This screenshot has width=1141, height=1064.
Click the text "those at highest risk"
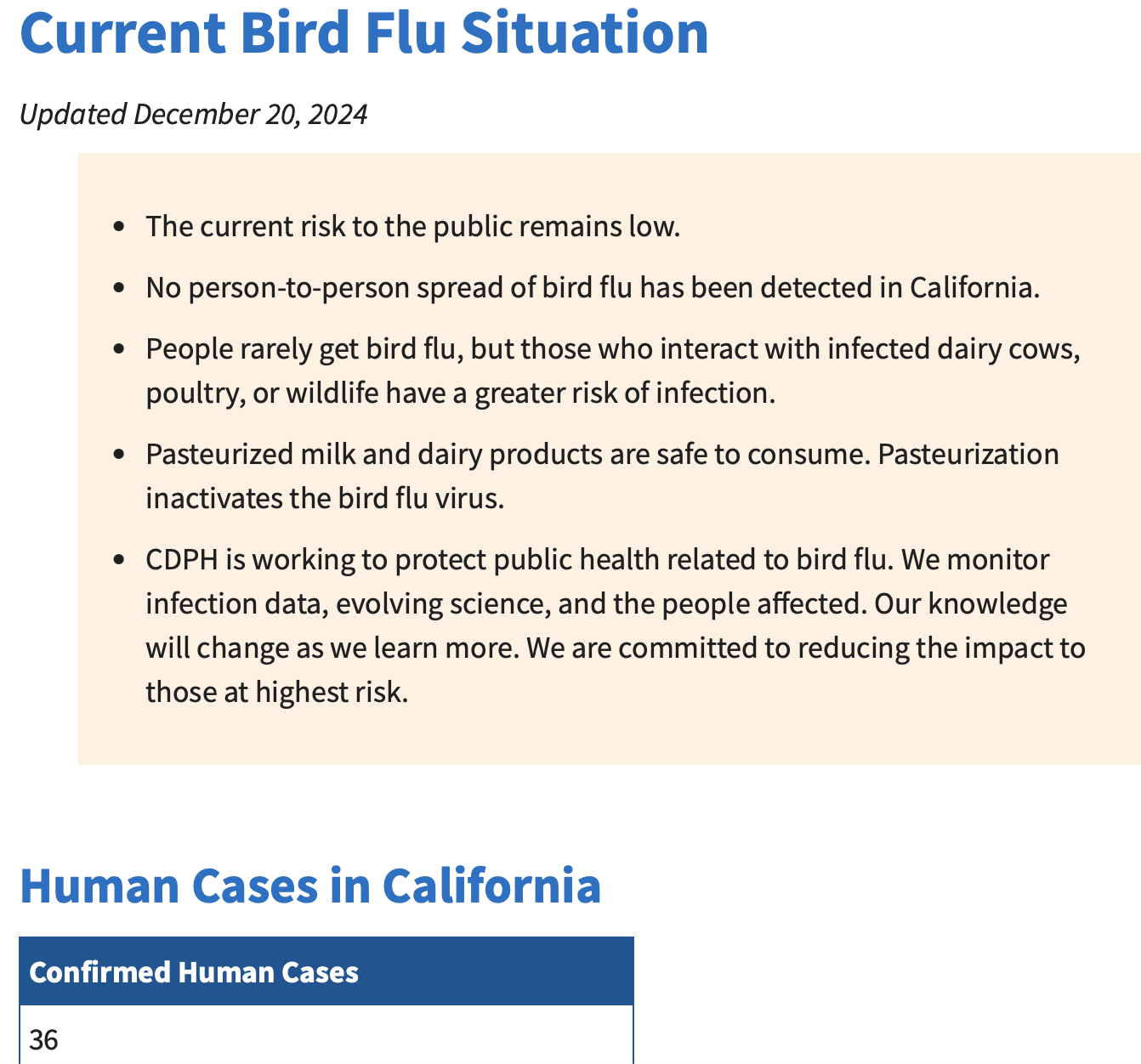(277, 693)
